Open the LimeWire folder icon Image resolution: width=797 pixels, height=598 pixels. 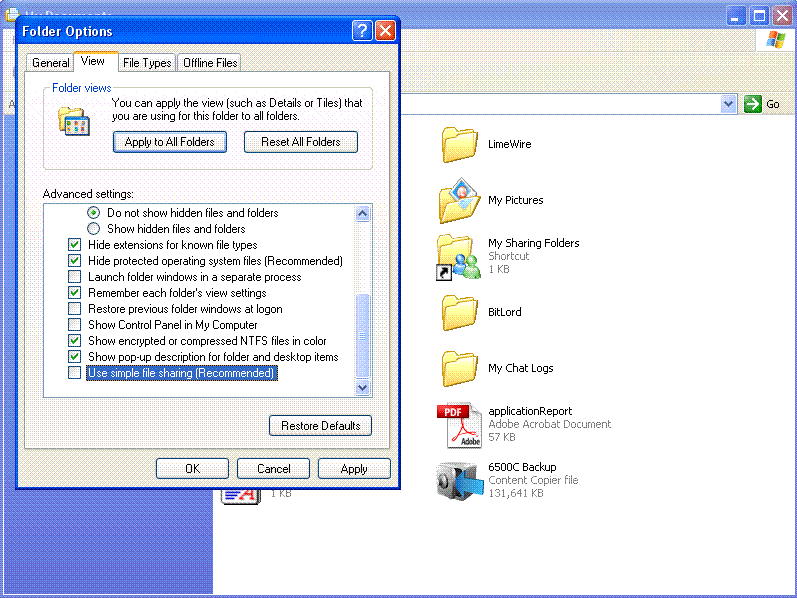pyautogui.click(x=459, y=144)
